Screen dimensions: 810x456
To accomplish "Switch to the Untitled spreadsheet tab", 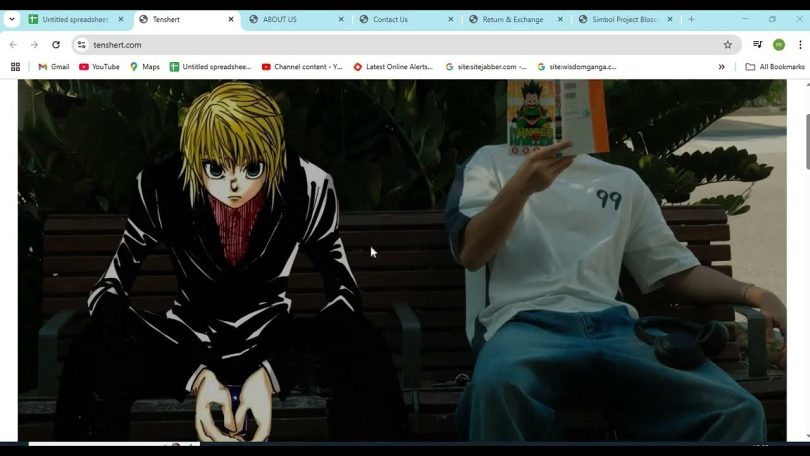I will coord(75,19).
